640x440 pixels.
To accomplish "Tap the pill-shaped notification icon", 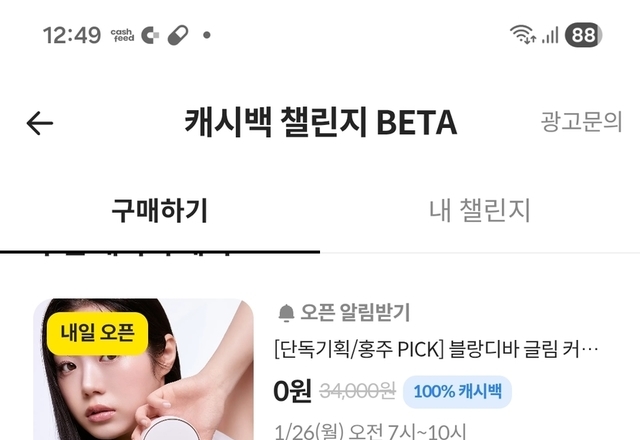I will tap(178, 35).
